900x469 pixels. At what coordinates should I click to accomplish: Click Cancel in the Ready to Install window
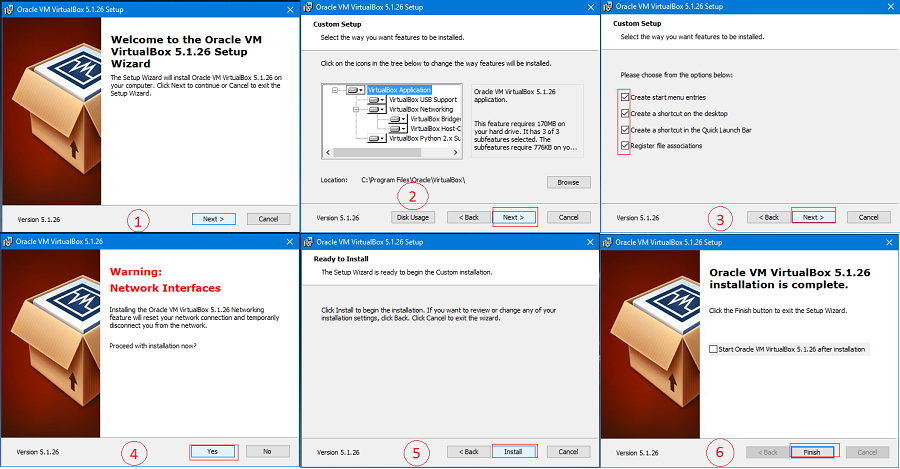coord(568,452)
